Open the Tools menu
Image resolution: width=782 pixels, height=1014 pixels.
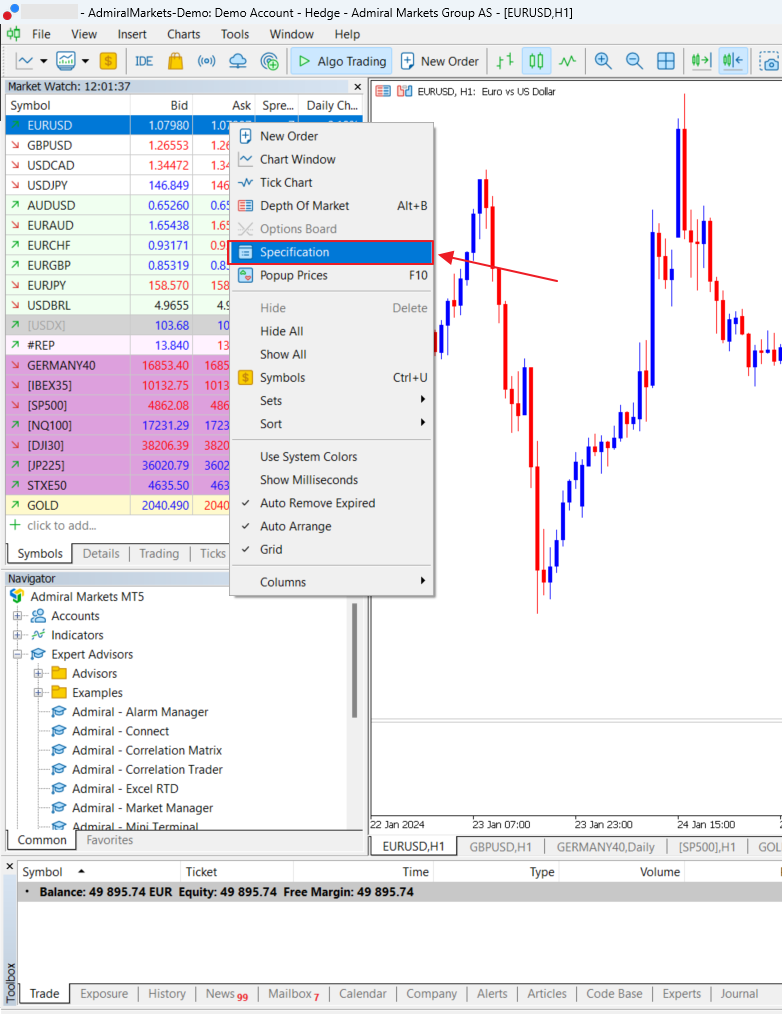click(235, 34)
